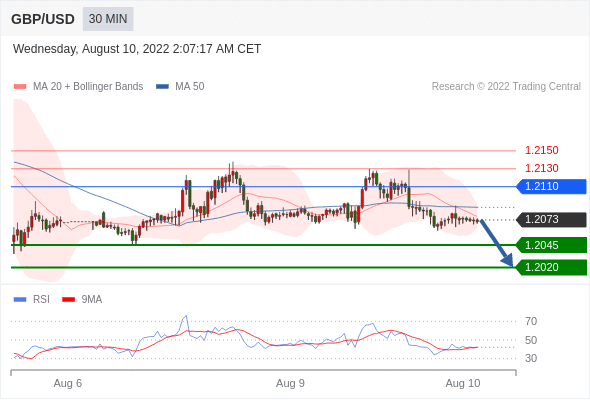The width and height of the screenshot is (590, 400).
Task: Click the 1.2150 resistance label
Action: (541, 151)
